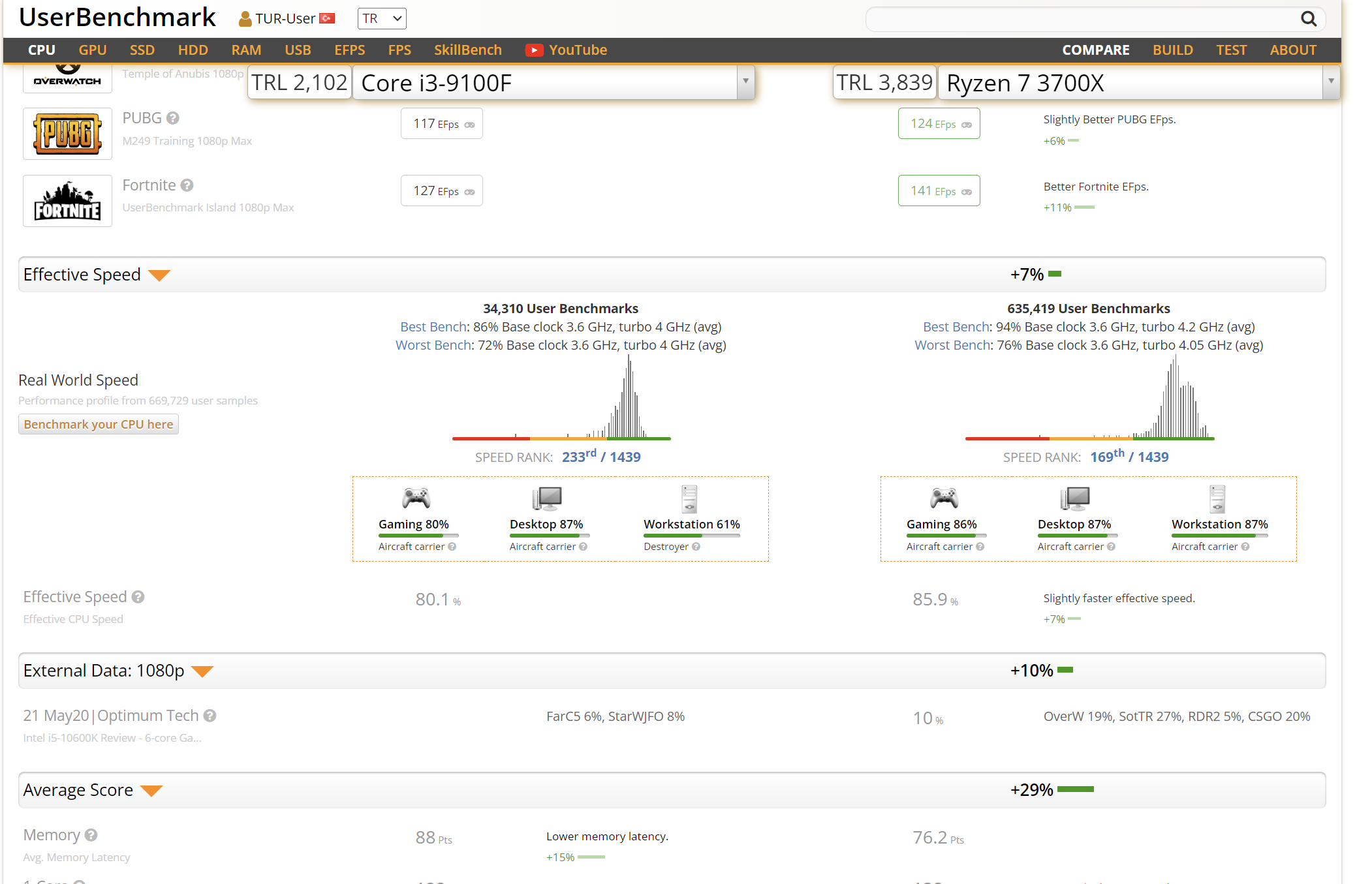This screenshot has height=884, width=1372.
Task: Click help icon beside Effective Speed row label
Action: point(138,597)
